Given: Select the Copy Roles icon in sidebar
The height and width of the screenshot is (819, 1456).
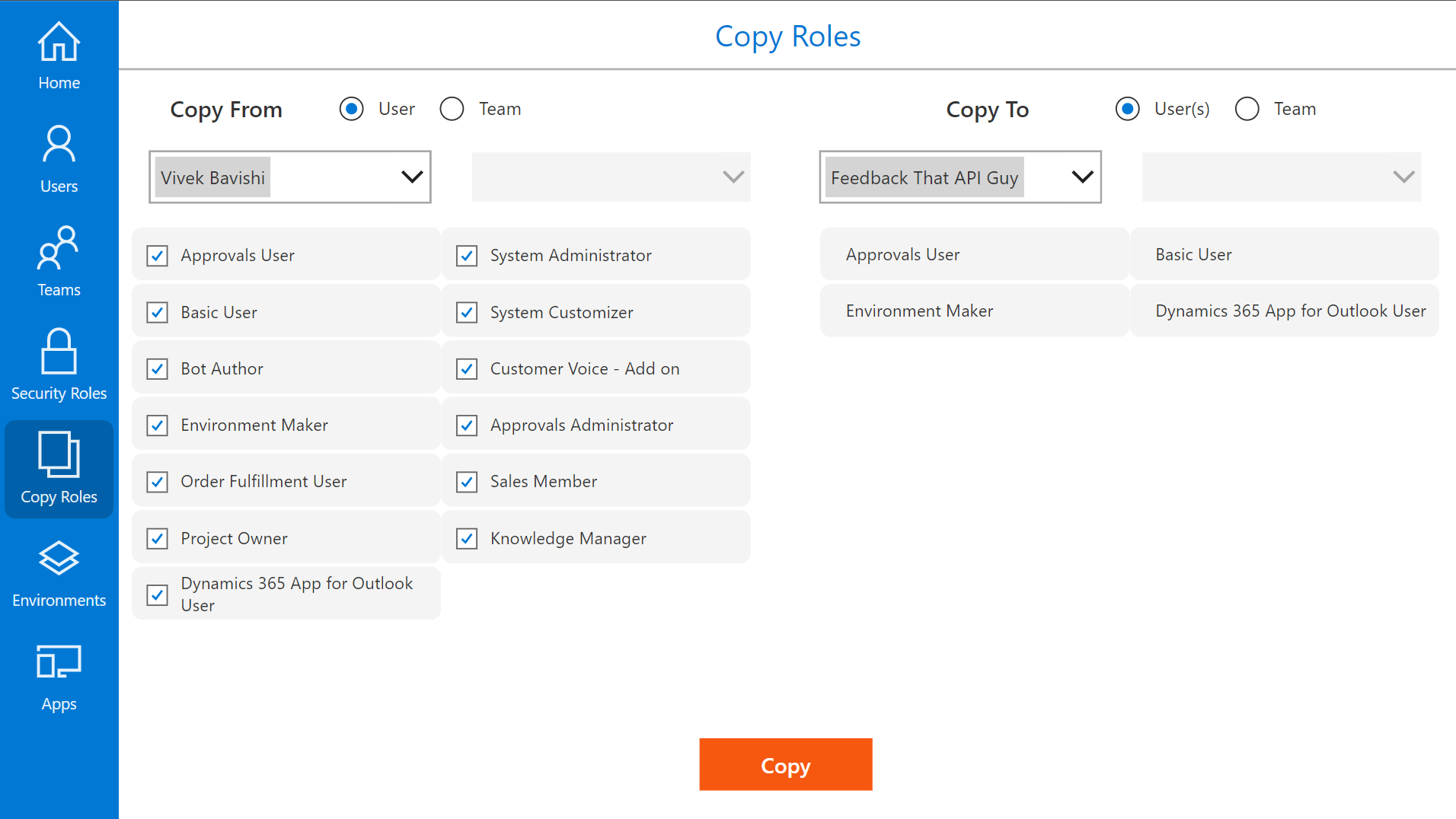Looking at the screenshot, I should [x=59, y=454].
